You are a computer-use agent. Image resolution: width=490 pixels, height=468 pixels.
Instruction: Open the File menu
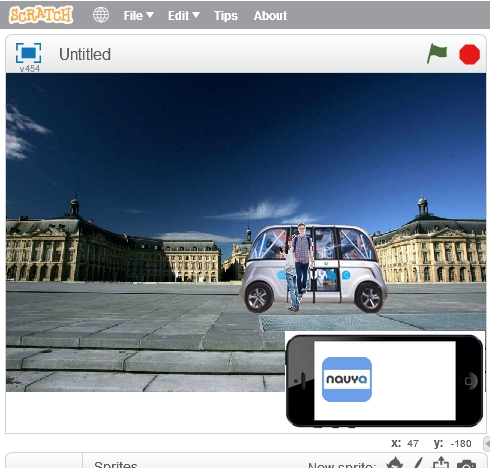138,15
